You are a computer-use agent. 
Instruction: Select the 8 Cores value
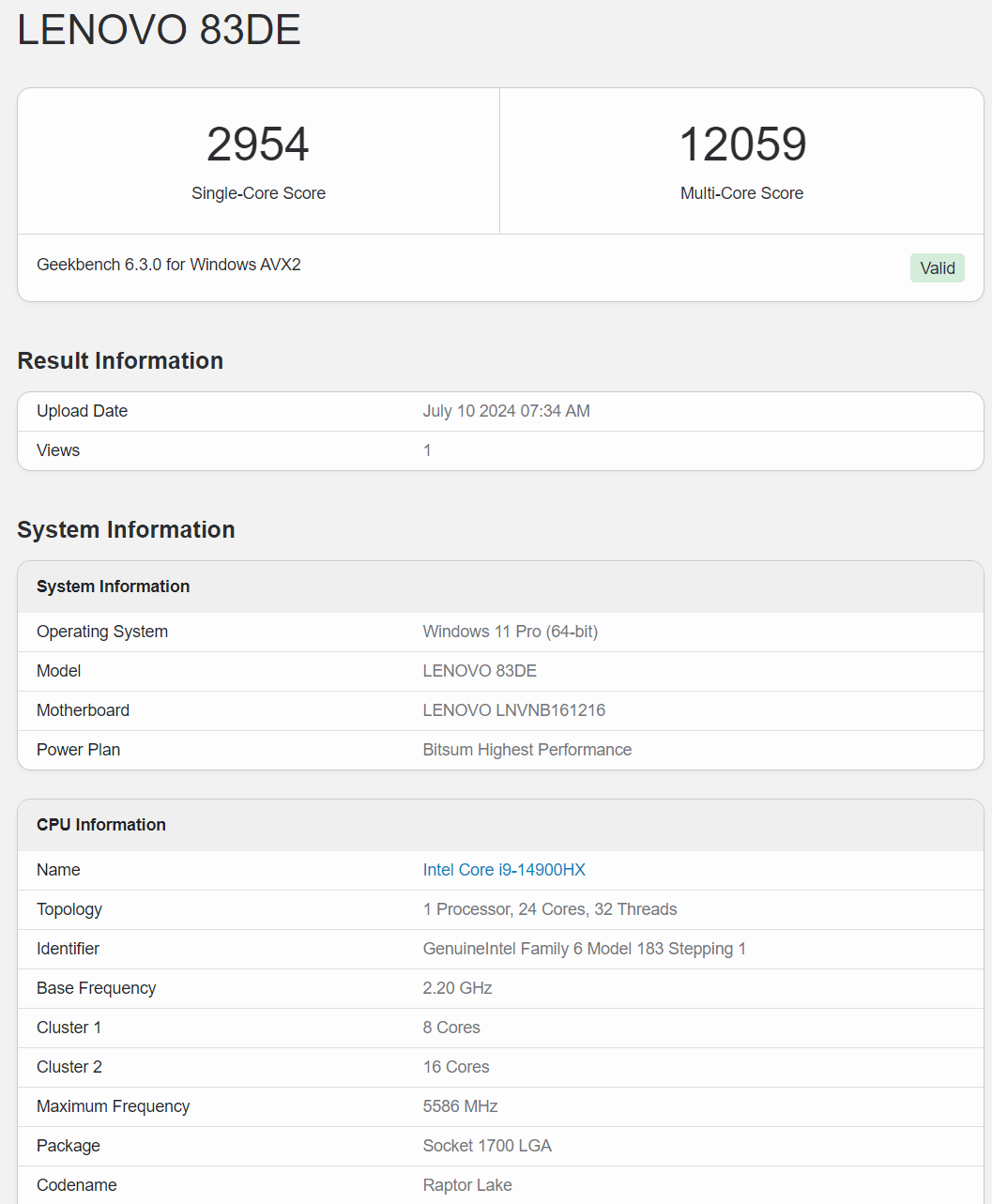pos(451,1028)
